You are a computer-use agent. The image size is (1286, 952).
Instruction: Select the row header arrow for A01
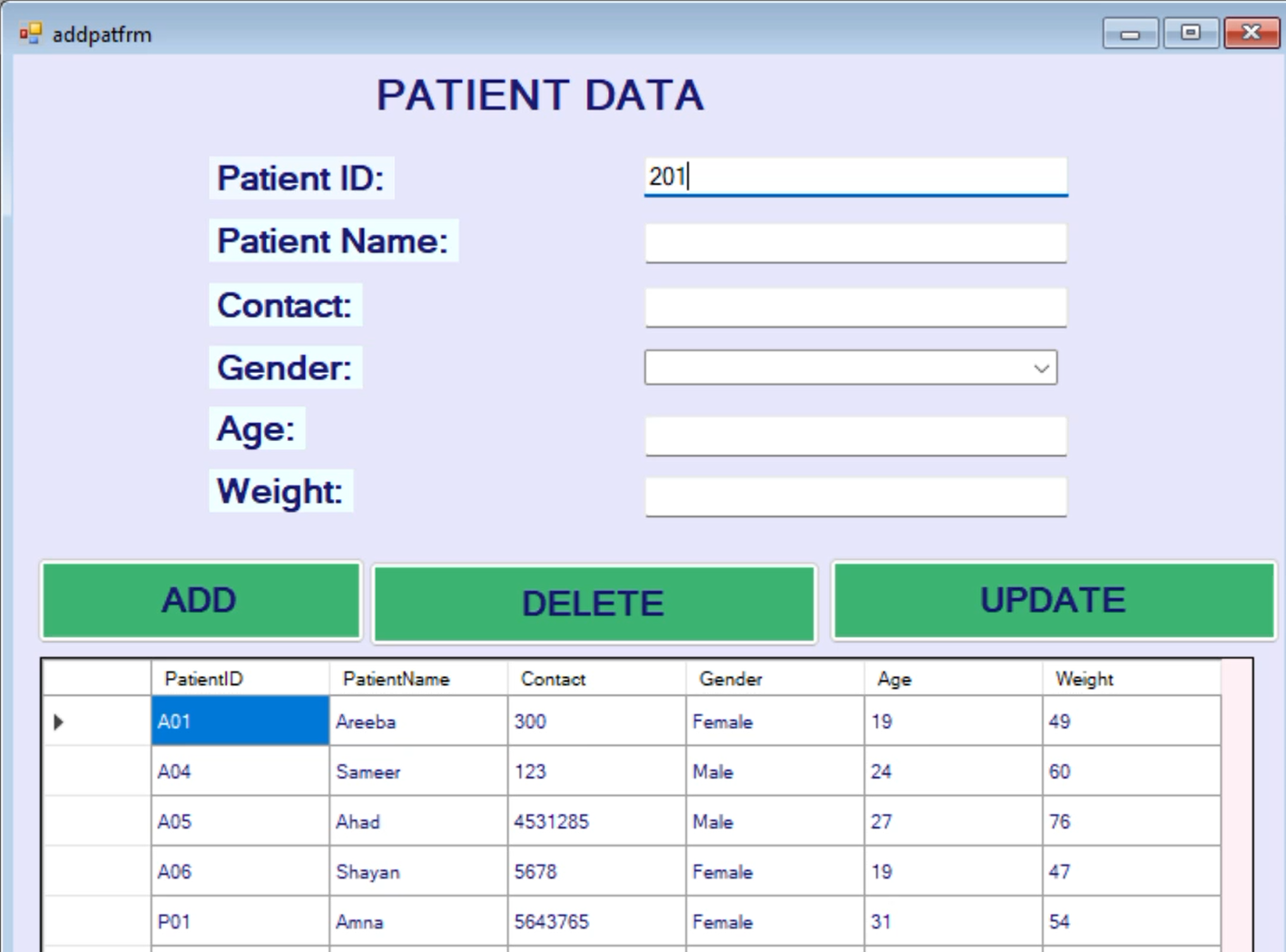click(97, 721)
